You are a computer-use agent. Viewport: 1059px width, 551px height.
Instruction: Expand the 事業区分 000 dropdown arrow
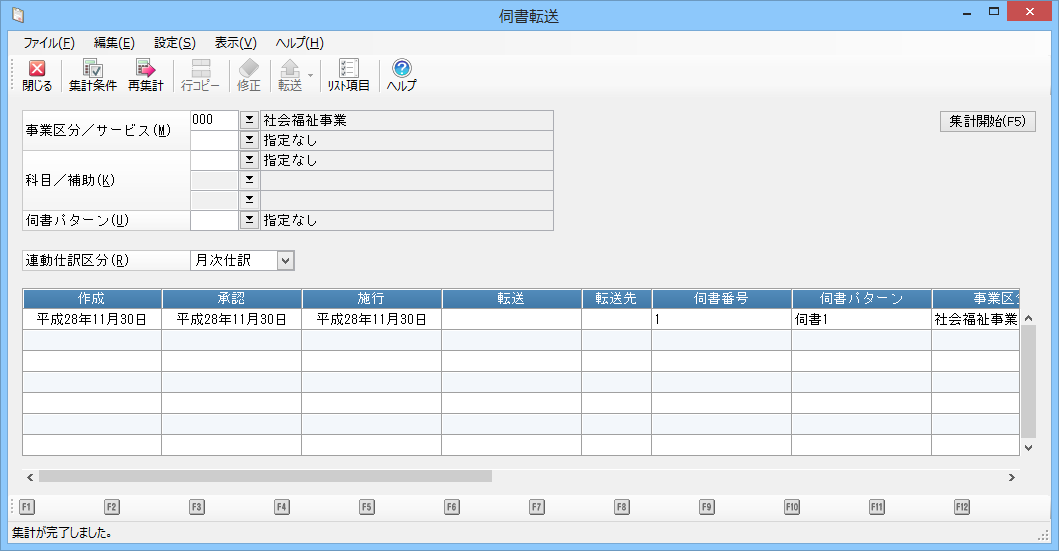pos(249,120)
